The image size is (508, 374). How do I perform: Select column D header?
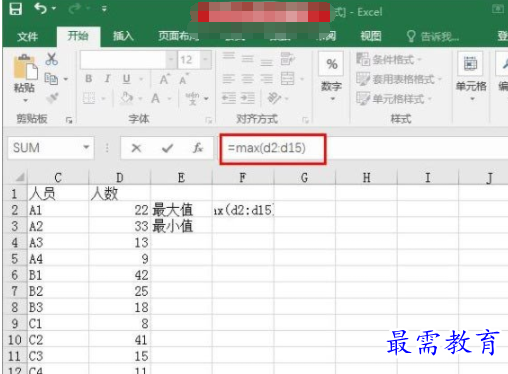click(120, 178)
